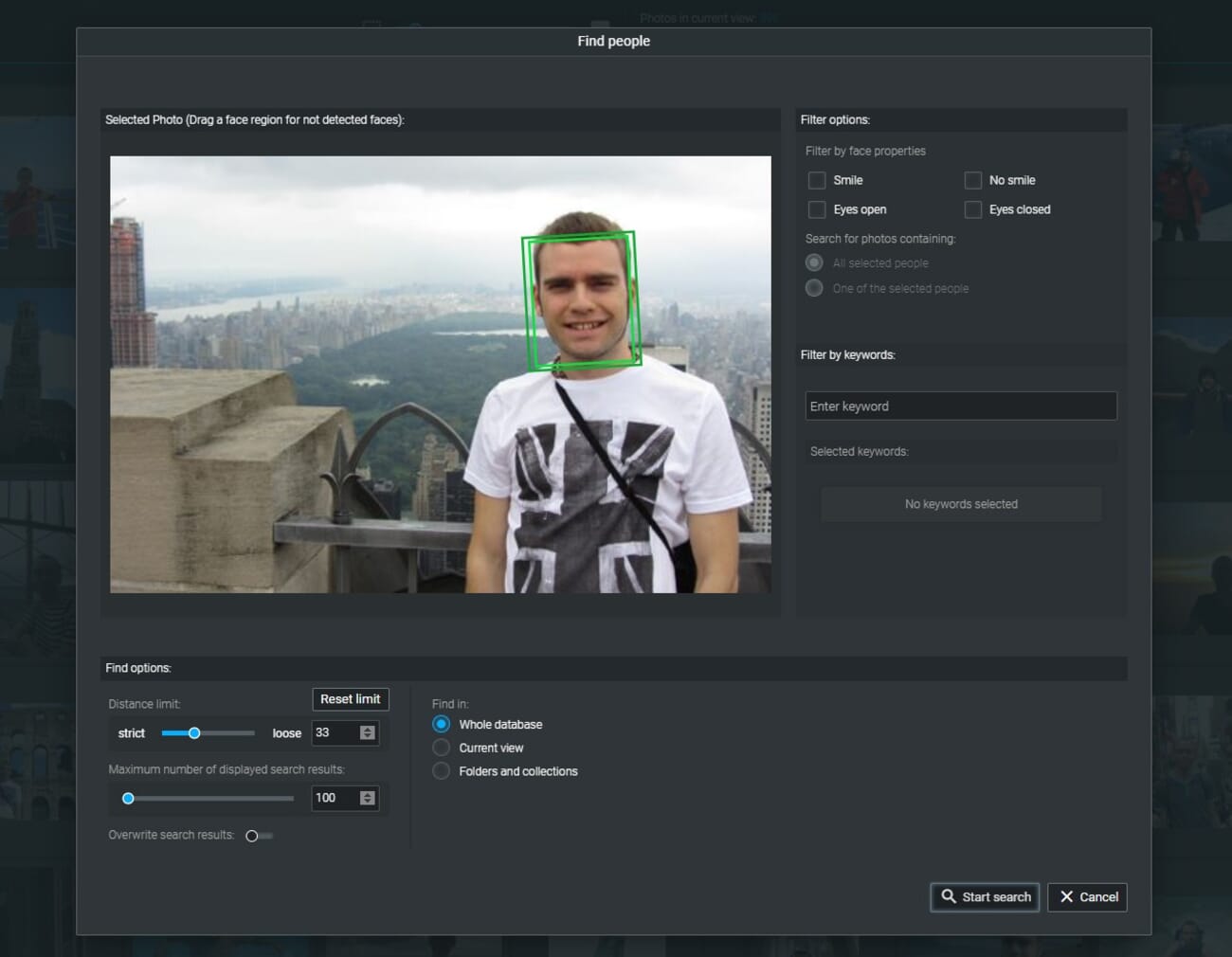1232x957 pixels.
Task: Click the Start search button
Action: click(x=985, y=897)
